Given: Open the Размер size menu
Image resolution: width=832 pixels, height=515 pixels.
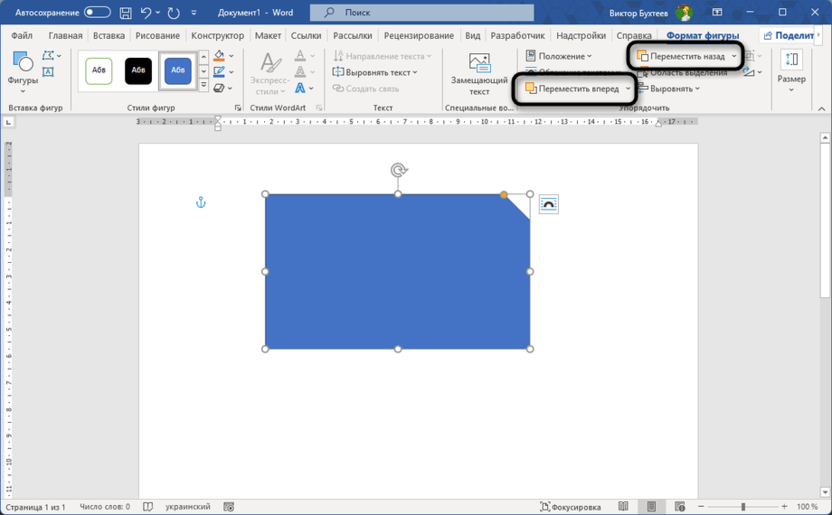Looking at the screenshot, I should tap(791, 68).
